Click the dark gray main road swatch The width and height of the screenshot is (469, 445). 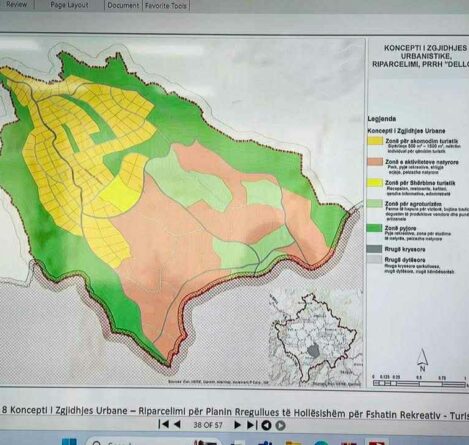(x=375, y=249)
